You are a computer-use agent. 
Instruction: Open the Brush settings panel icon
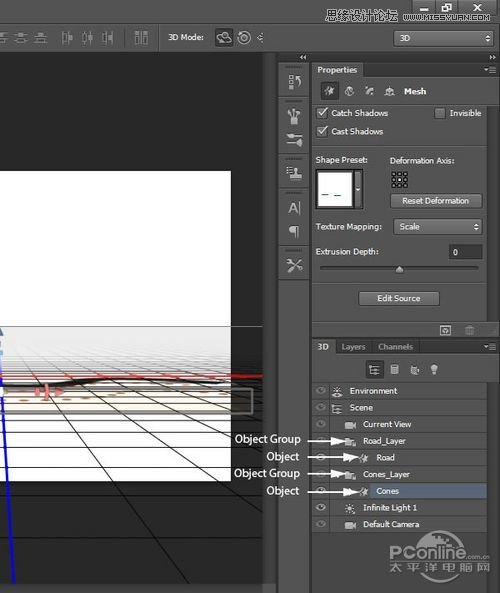[x=294, y=140]
